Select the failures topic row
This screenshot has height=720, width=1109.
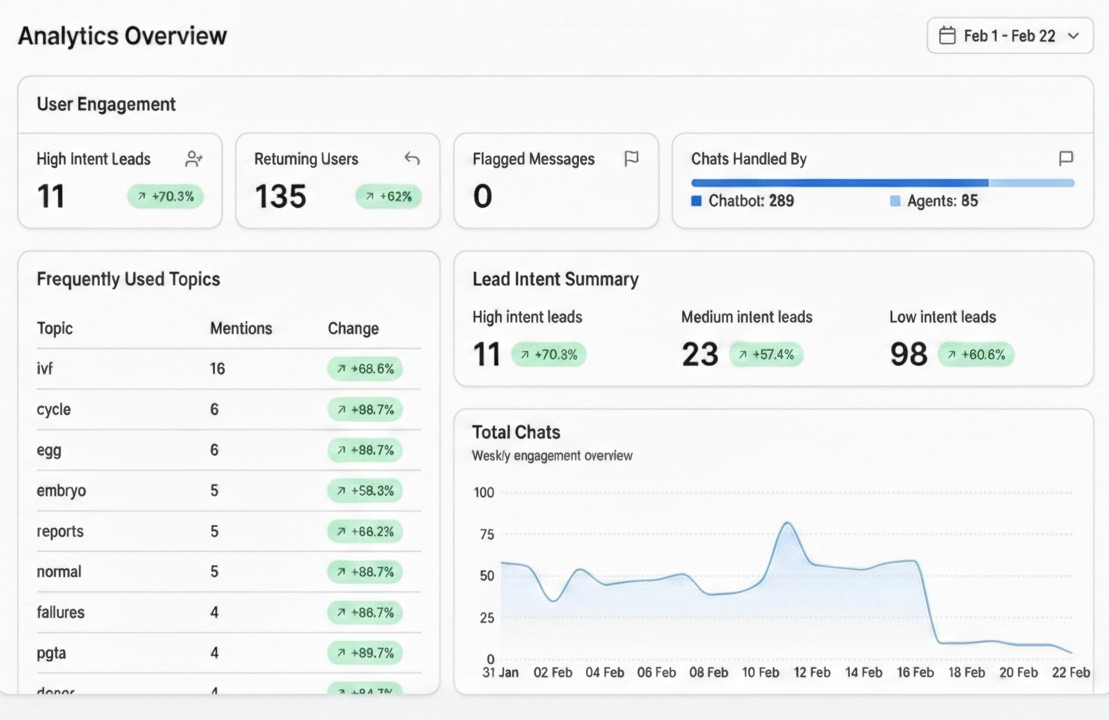[x=228, y=612]
